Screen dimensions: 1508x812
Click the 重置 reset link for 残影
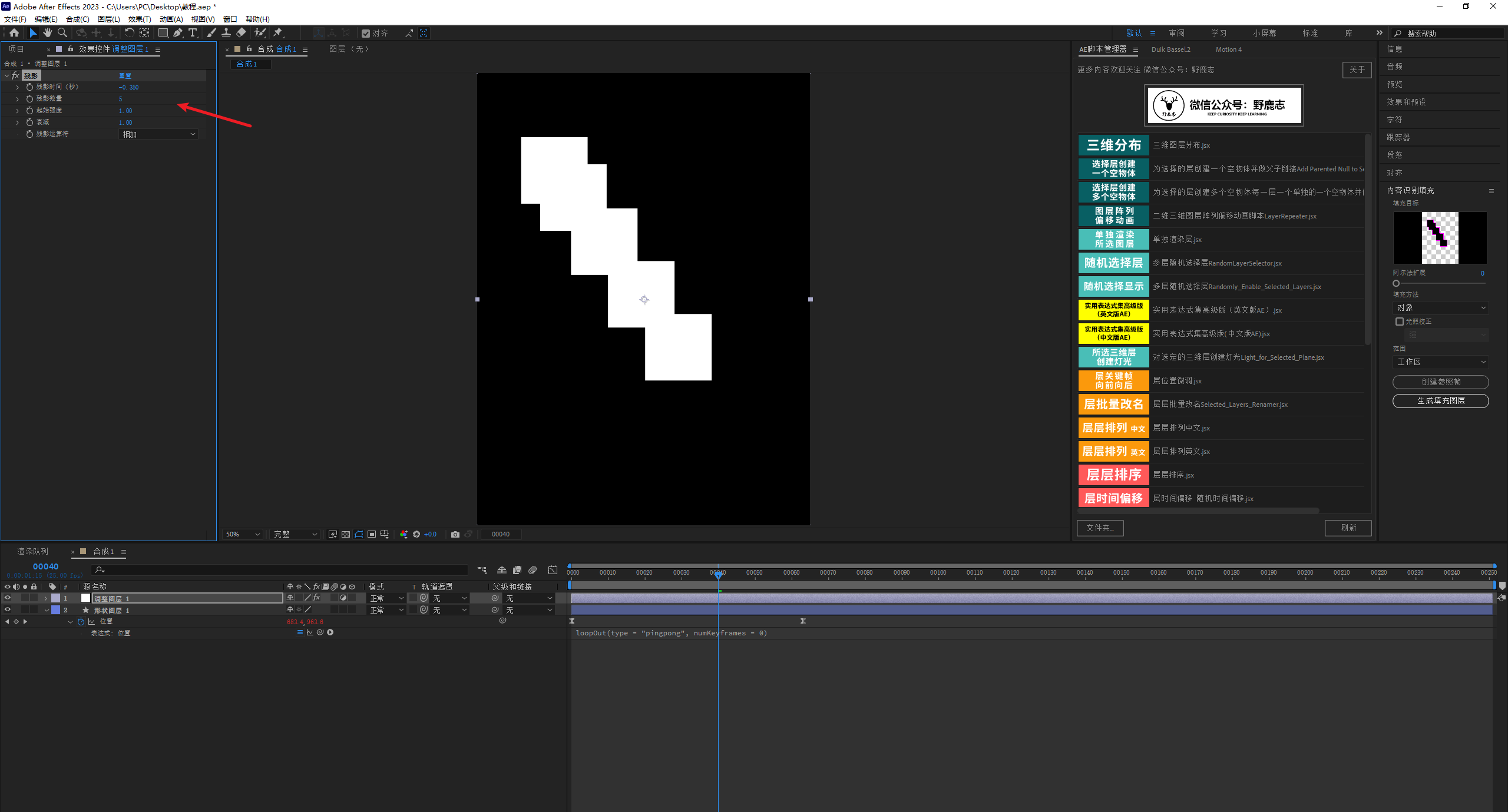coord(125,75)
